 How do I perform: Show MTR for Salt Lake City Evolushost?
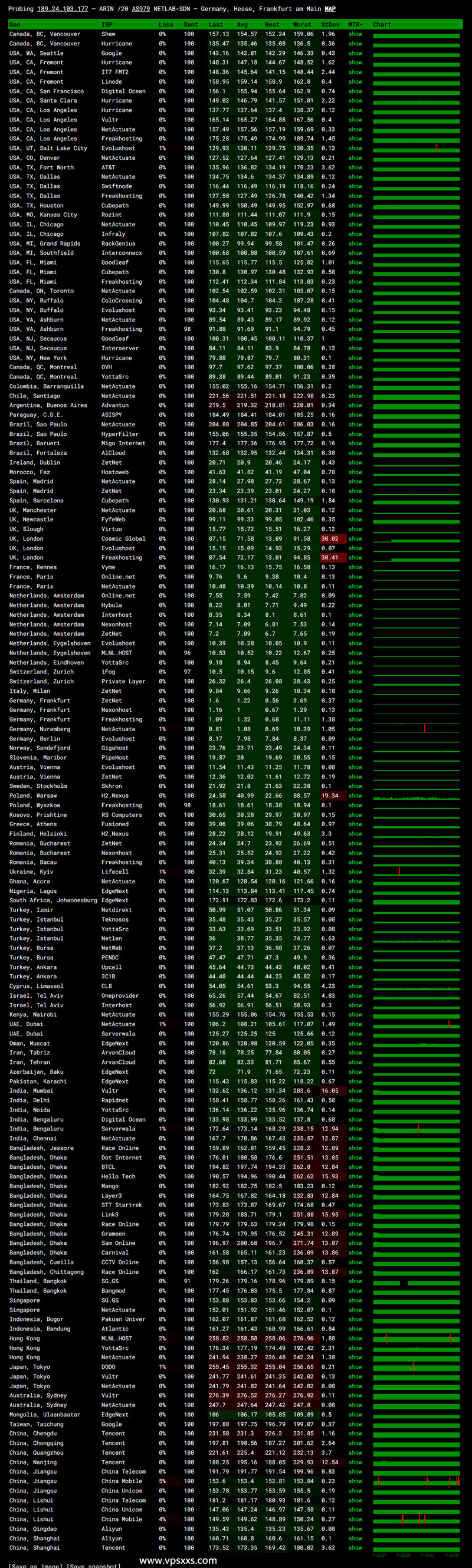tap(355, 149)
